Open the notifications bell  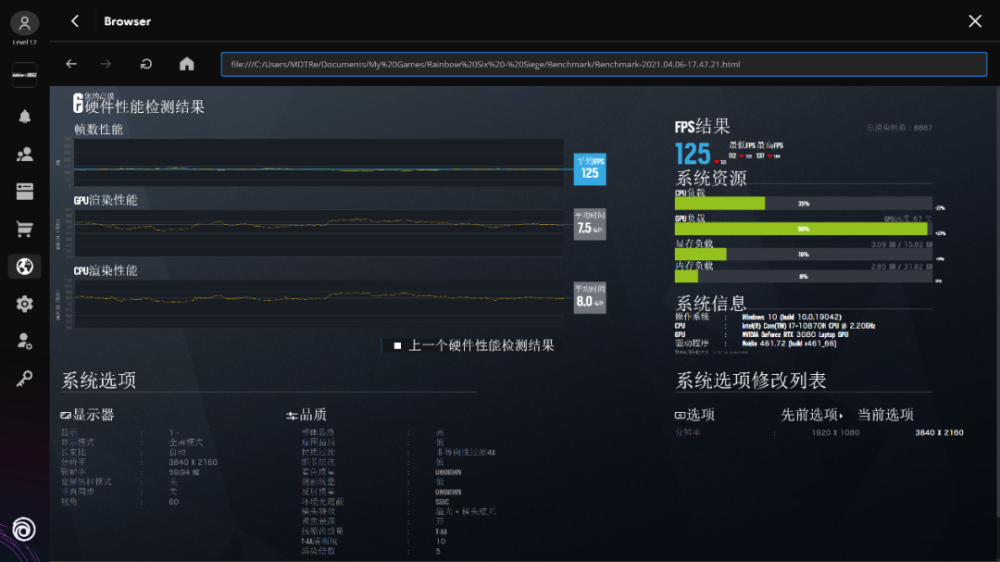pyautogui.click(x=24, y=117)
